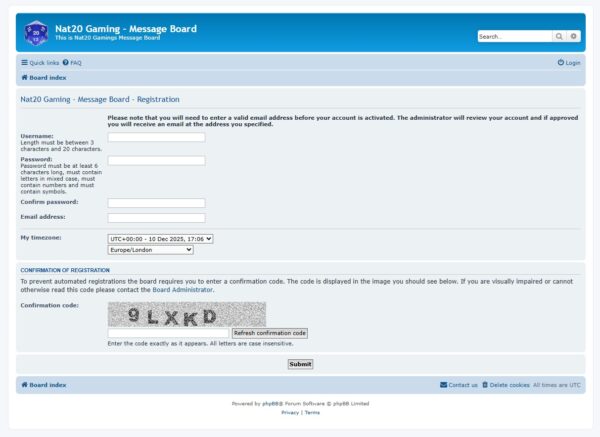The height and width of the screenshot is (437, 600).
Task: Click the Login power icon link
Action: pyautogui.click(x=569, y=62)
